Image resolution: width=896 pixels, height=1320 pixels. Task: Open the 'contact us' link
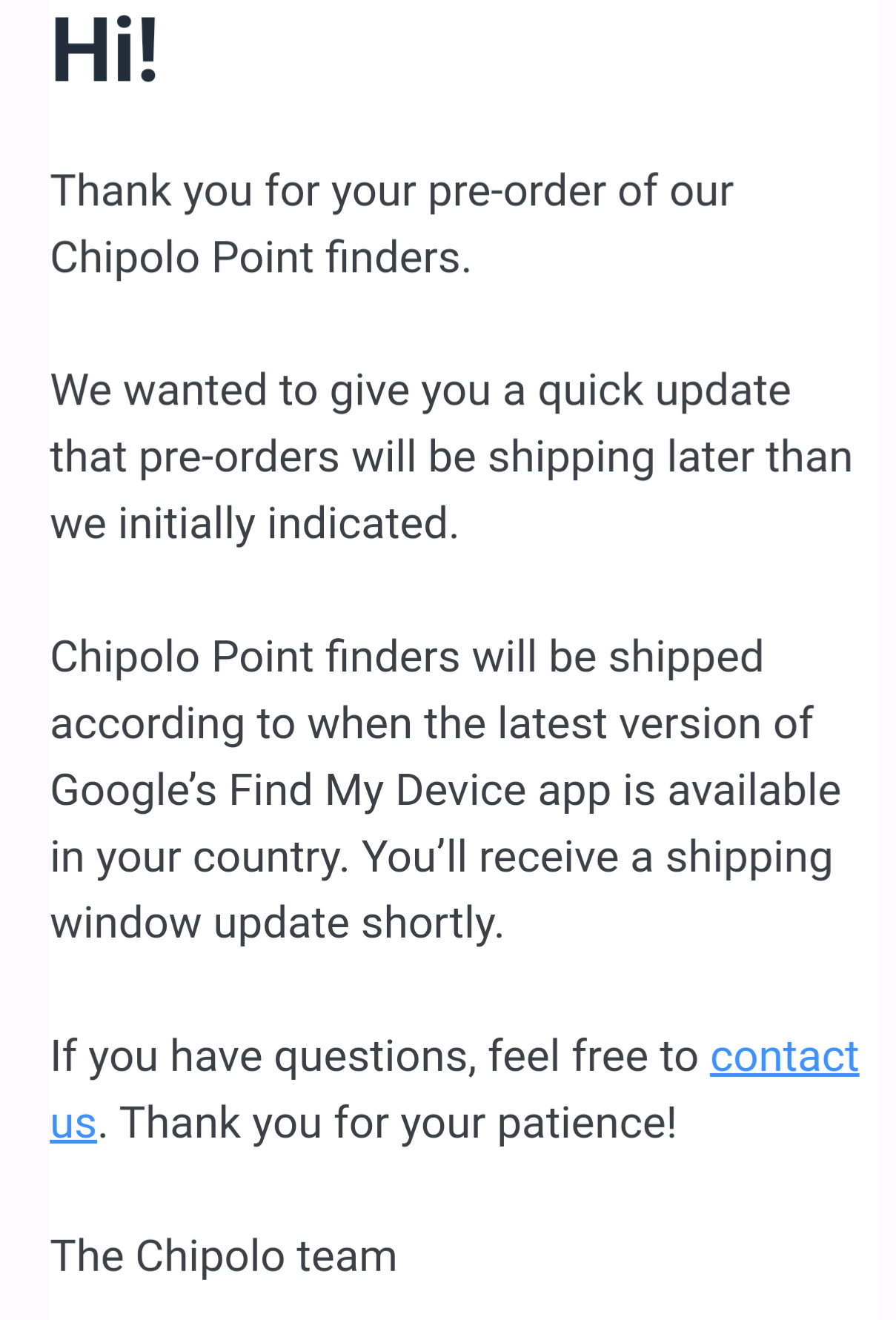click(783, 1056)
